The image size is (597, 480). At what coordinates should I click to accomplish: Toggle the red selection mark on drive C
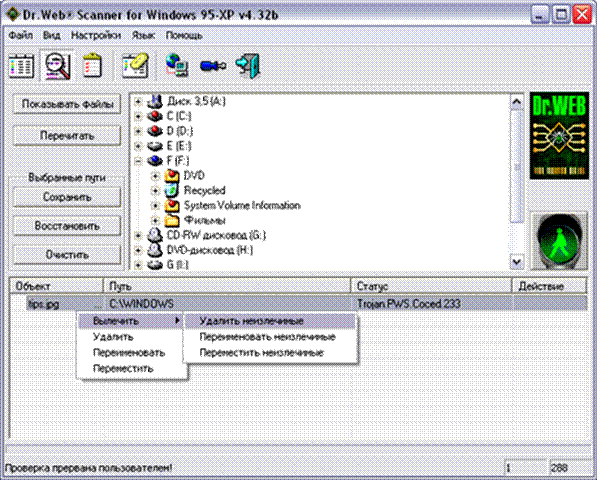[x=155, y=116]
